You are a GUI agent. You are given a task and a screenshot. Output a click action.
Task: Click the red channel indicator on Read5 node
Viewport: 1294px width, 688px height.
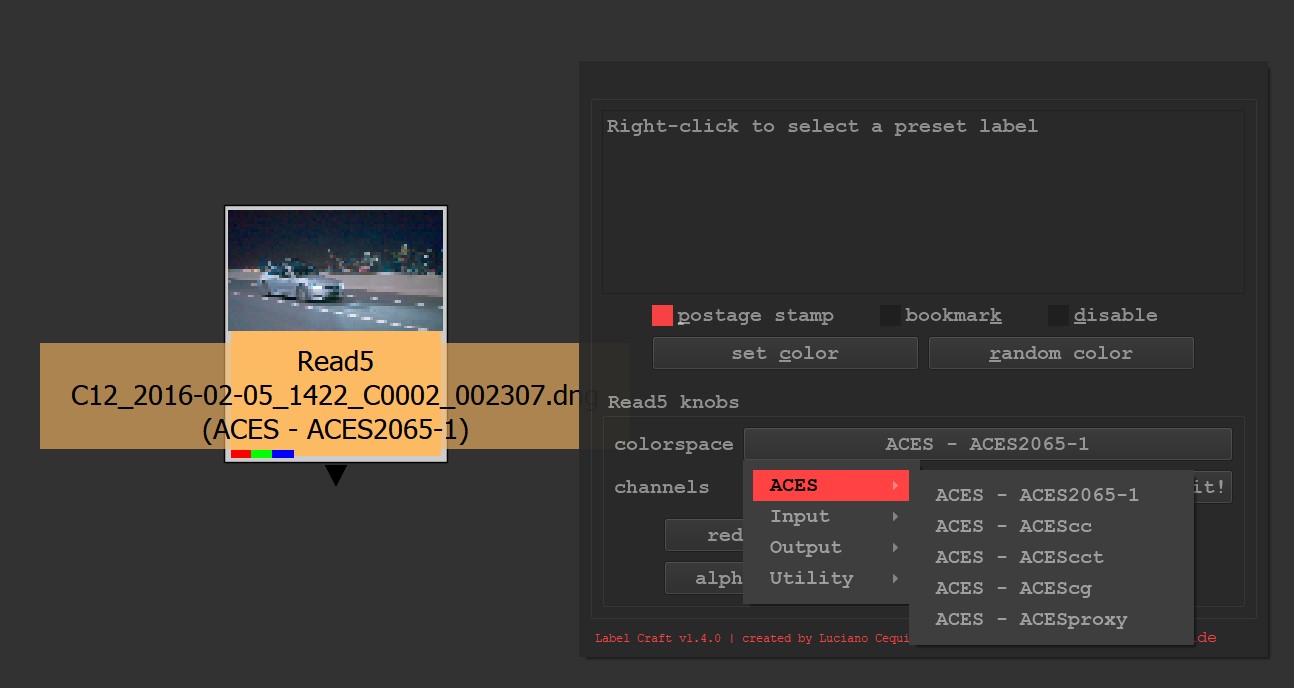click(241, 454)
